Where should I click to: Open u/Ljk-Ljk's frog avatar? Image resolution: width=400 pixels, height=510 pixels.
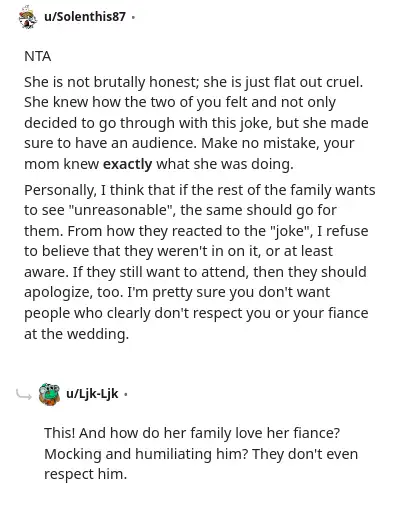49,394
